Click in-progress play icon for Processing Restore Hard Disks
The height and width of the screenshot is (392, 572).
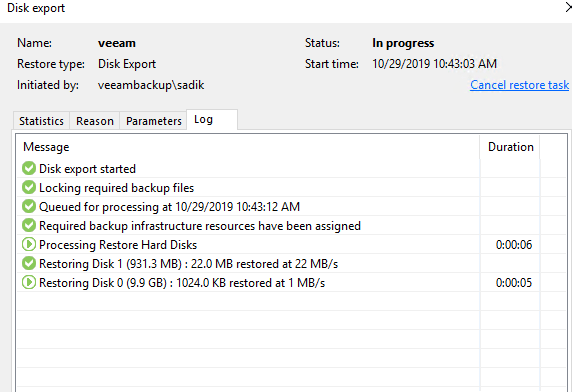tap(28, 244)
